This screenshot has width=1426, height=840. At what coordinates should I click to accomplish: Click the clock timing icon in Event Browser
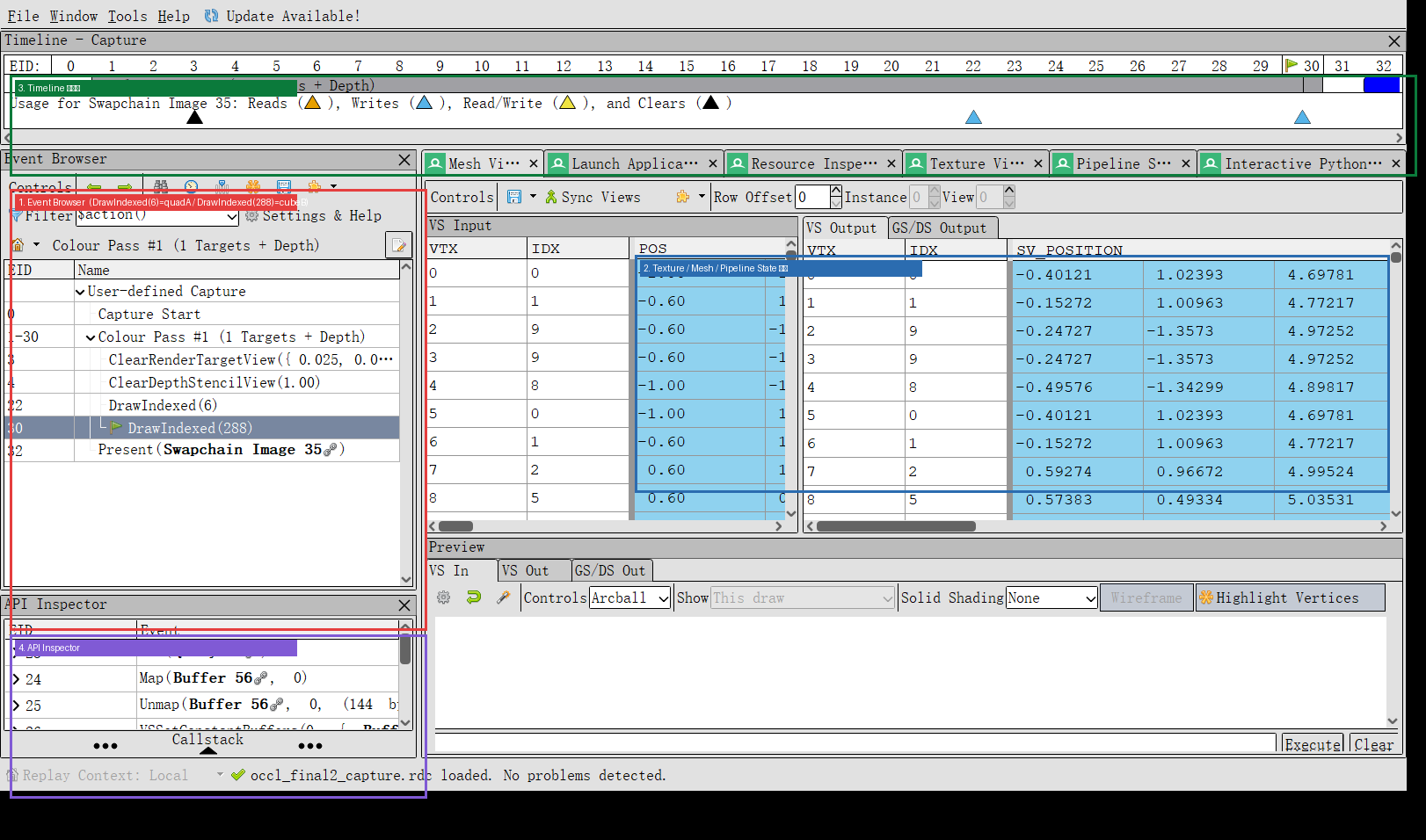coord(191,186)
